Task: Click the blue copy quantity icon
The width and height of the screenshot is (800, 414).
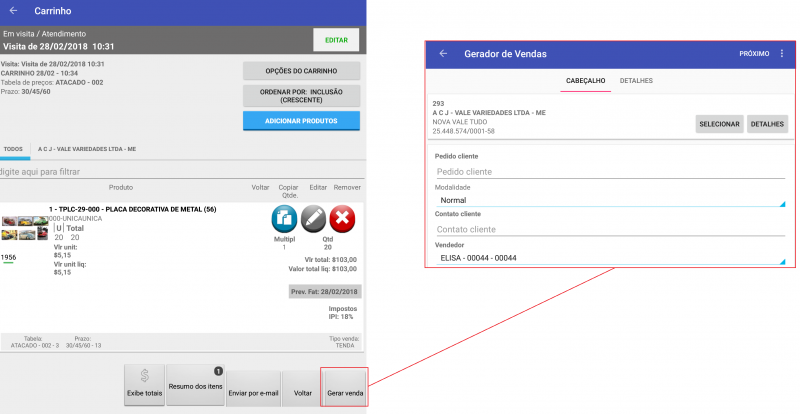Action: coord(286,219)
